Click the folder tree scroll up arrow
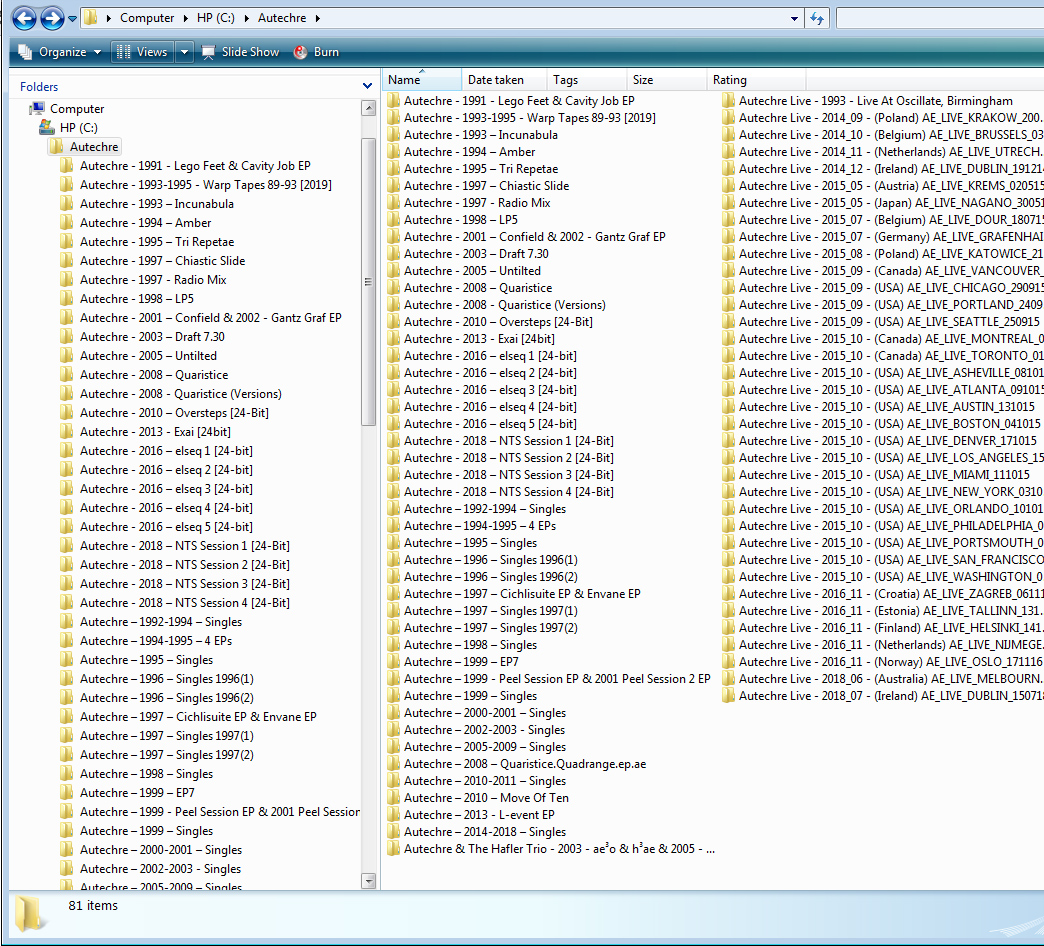Screen dimensions: 1044x946 coord(368,108)
